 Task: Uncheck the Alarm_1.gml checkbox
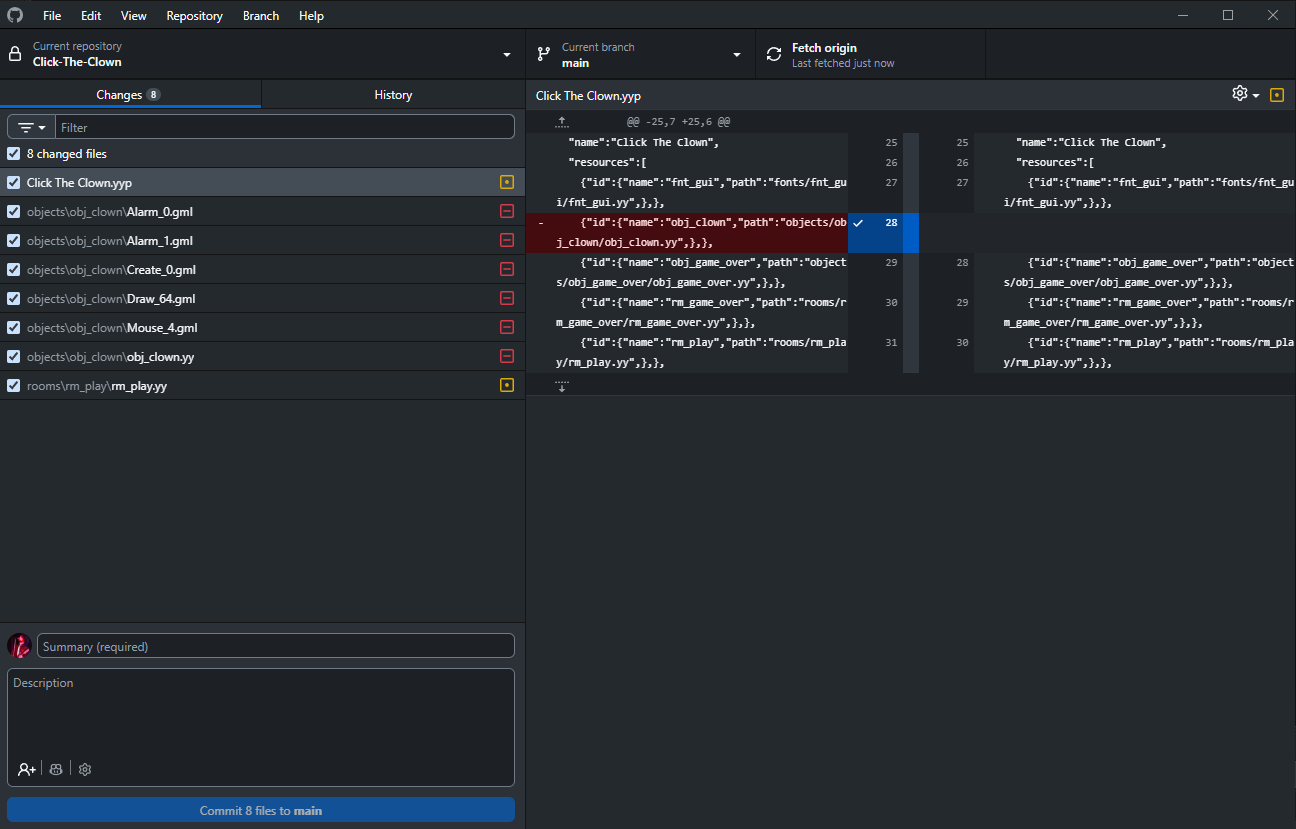pyautogui.click(x=13, y=241)
